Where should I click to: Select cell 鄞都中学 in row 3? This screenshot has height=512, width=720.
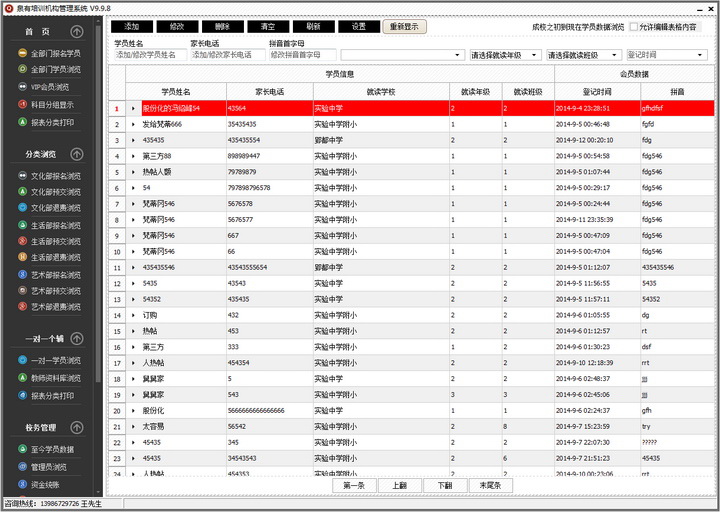381,140
